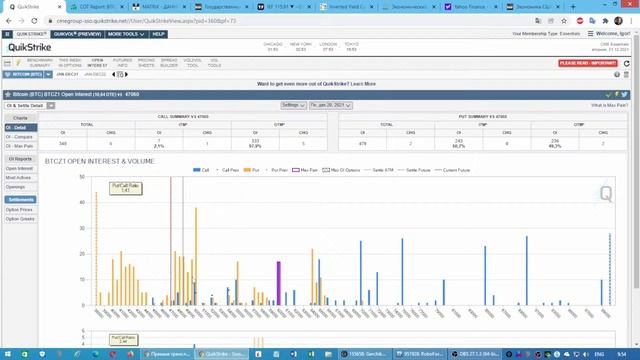This screenshot has height=360, width=640.
Task: Open This Week in Options menu item
Action: [x=70, y=63]
